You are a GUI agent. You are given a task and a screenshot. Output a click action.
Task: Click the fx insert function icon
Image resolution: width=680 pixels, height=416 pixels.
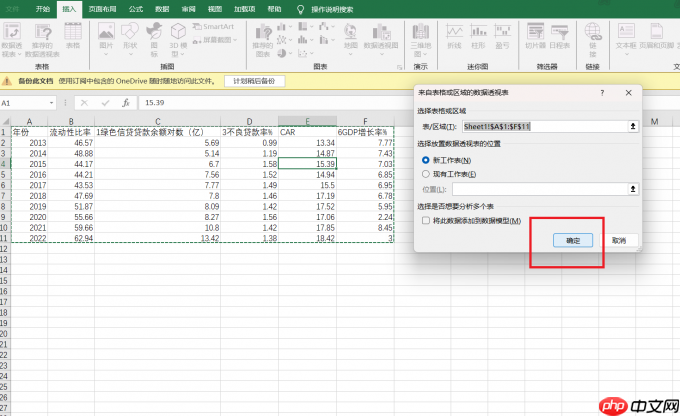[x=126, y=103]
